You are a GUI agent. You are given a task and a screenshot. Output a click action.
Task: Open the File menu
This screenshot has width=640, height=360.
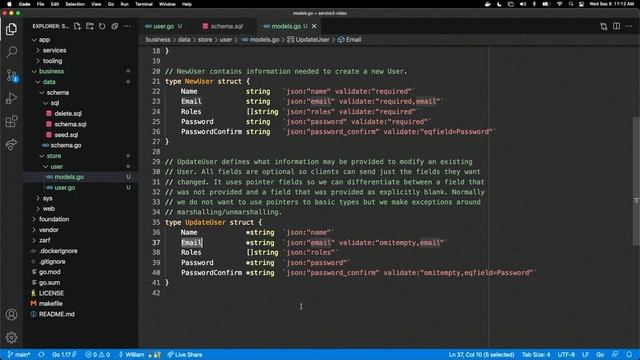[x=40, y=4]
